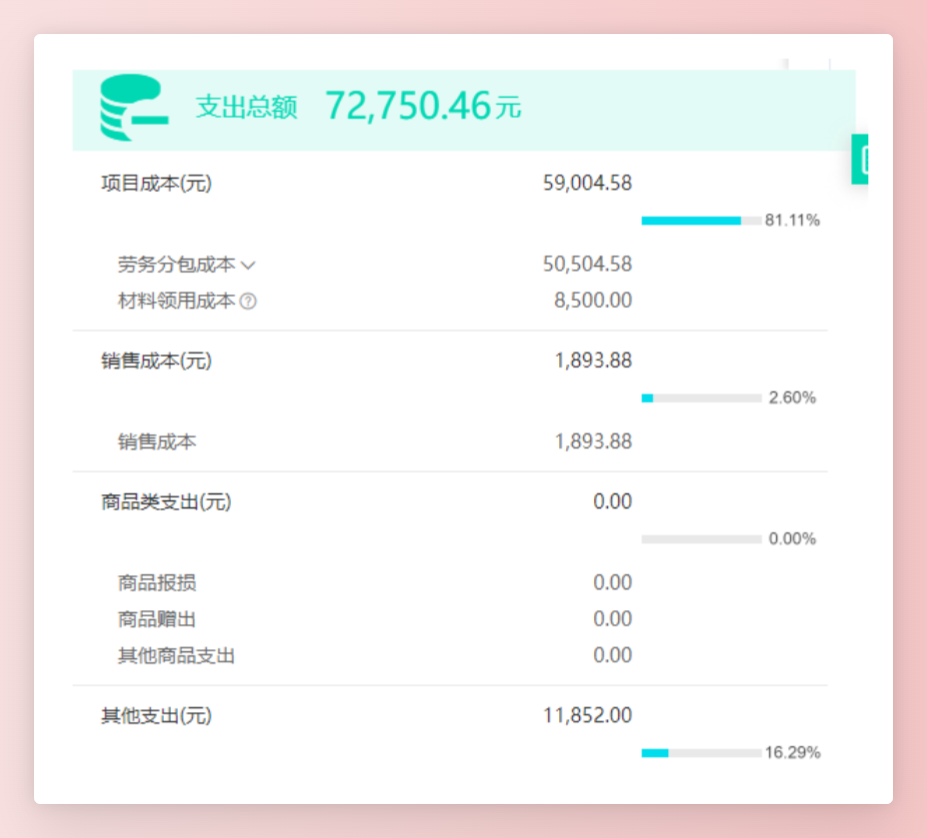
Task: Click the 0.00 value beside 其他商品支出
Action: [612, 655]
